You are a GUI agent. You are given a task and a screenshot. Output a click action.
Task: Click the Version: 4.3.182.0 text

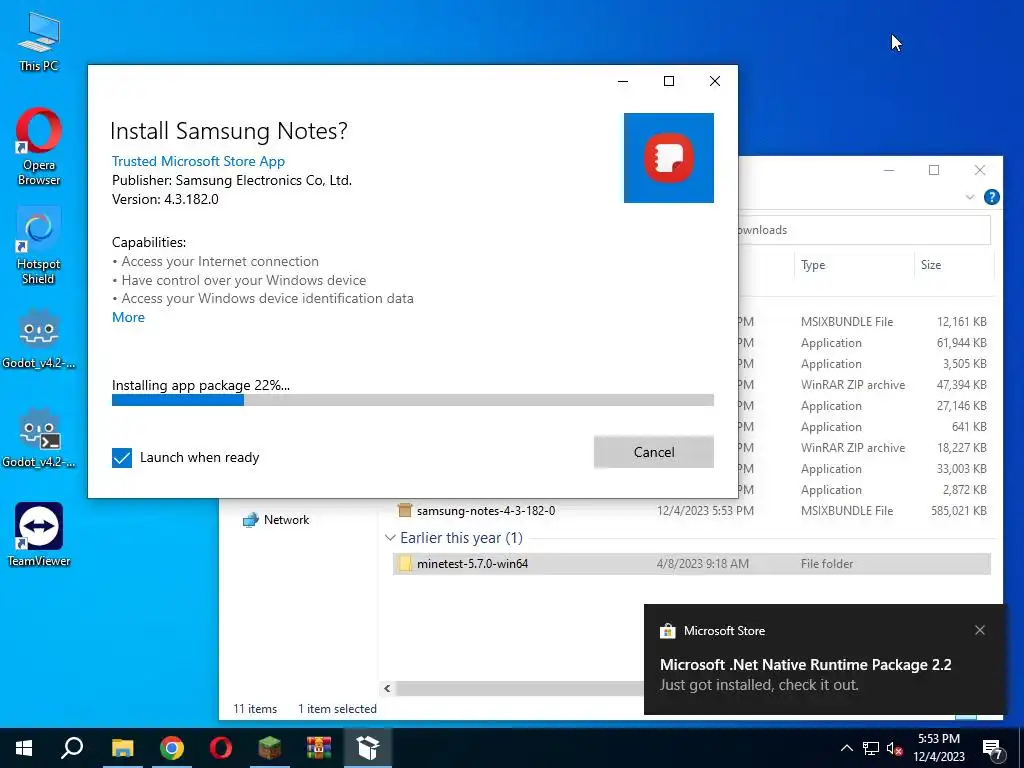(x=165, y=199)
